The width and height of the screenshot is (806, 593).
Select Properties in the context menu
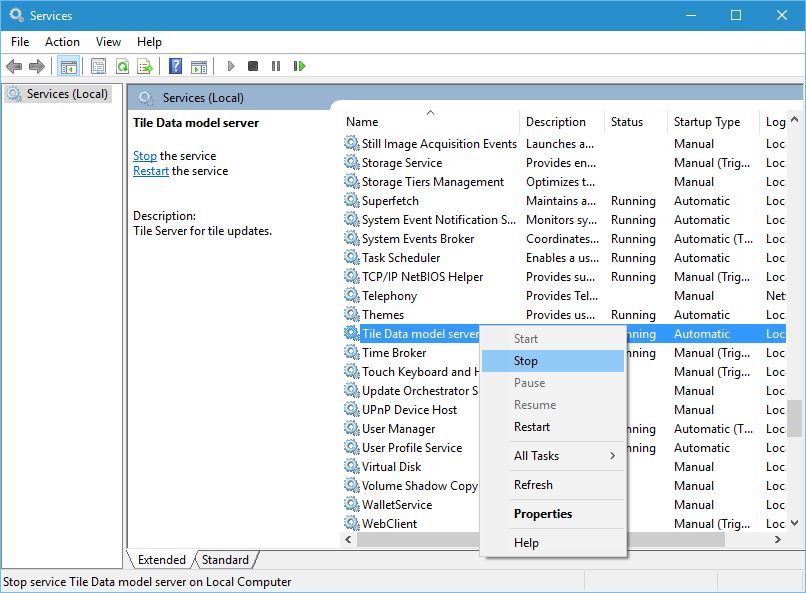tap(543, 514)
